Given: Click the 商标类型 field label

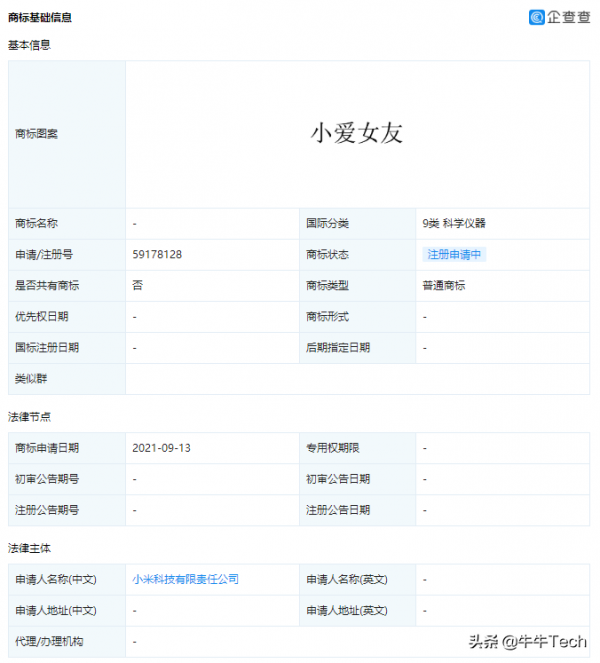Looking at the screenshot, I should coord(327,285).
